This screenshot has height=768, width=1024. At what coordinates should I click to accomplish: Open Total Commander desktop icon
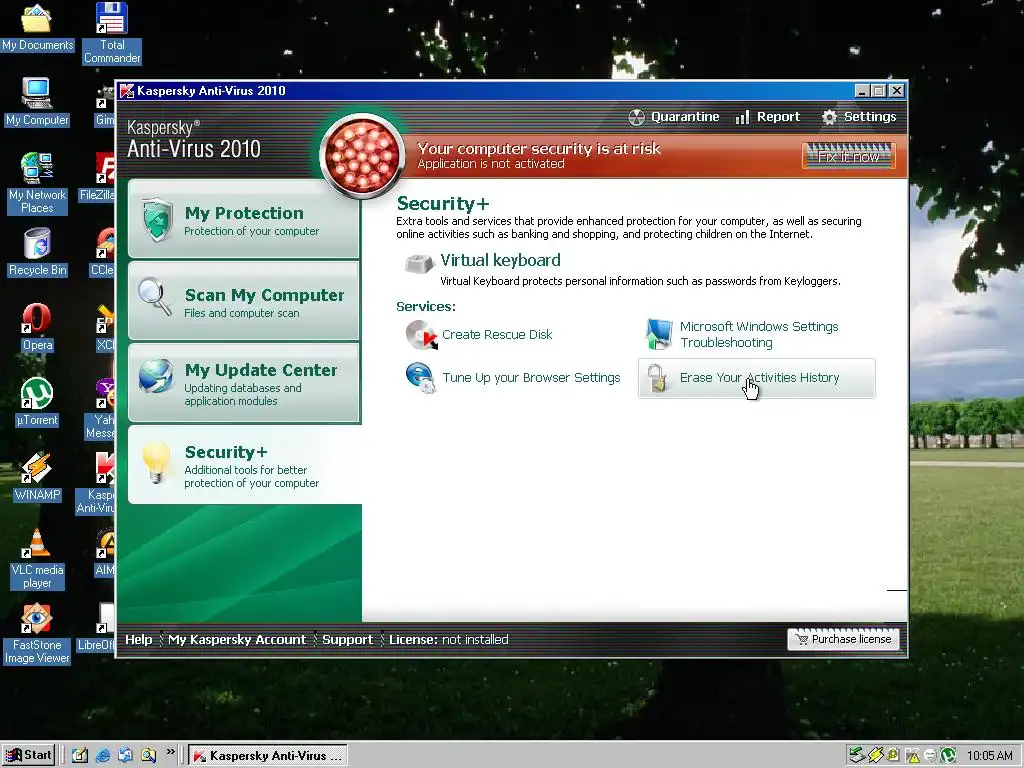pos(112,33)
